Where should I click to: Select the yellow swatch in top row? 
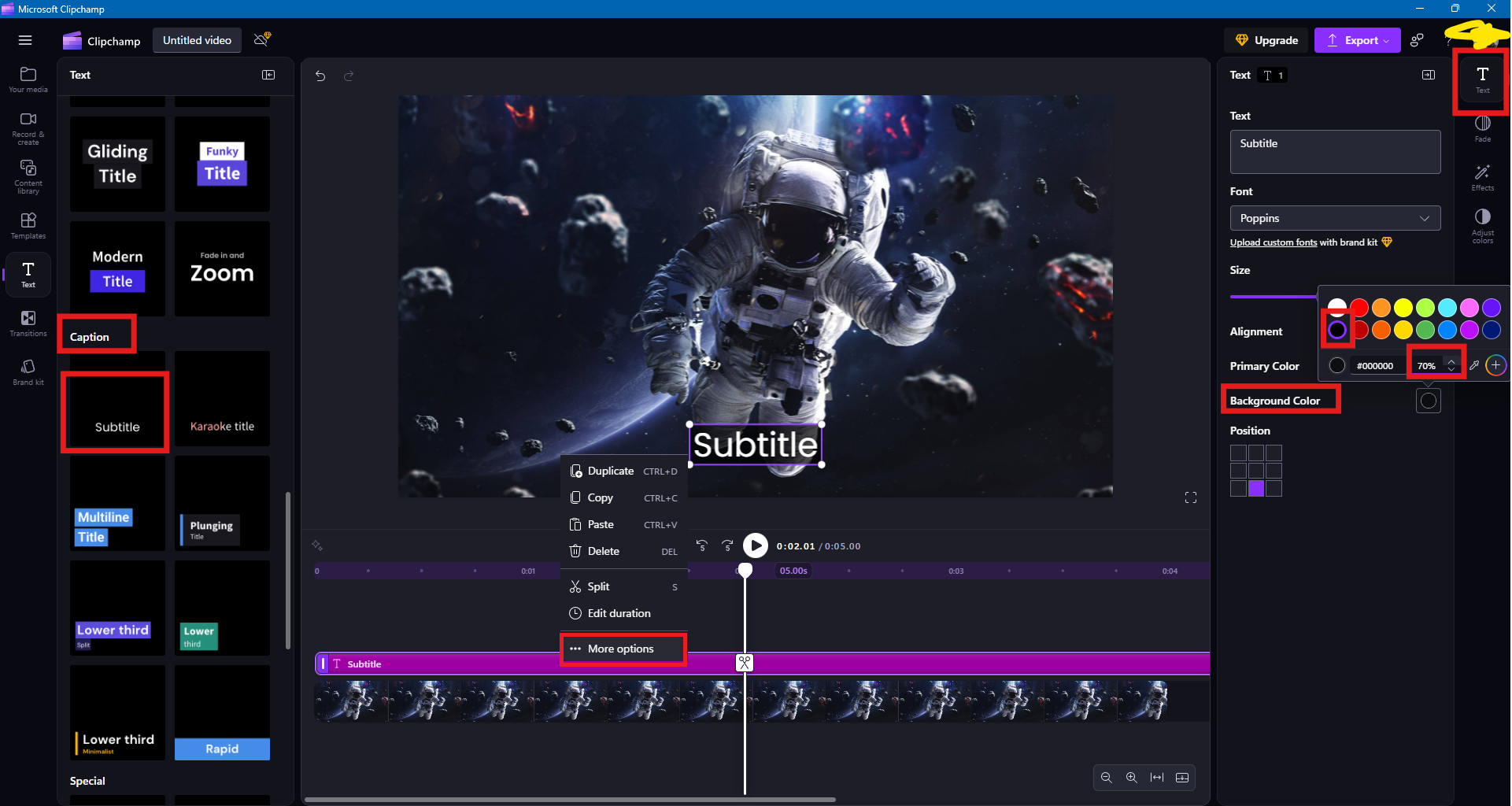pos(1403,308)
